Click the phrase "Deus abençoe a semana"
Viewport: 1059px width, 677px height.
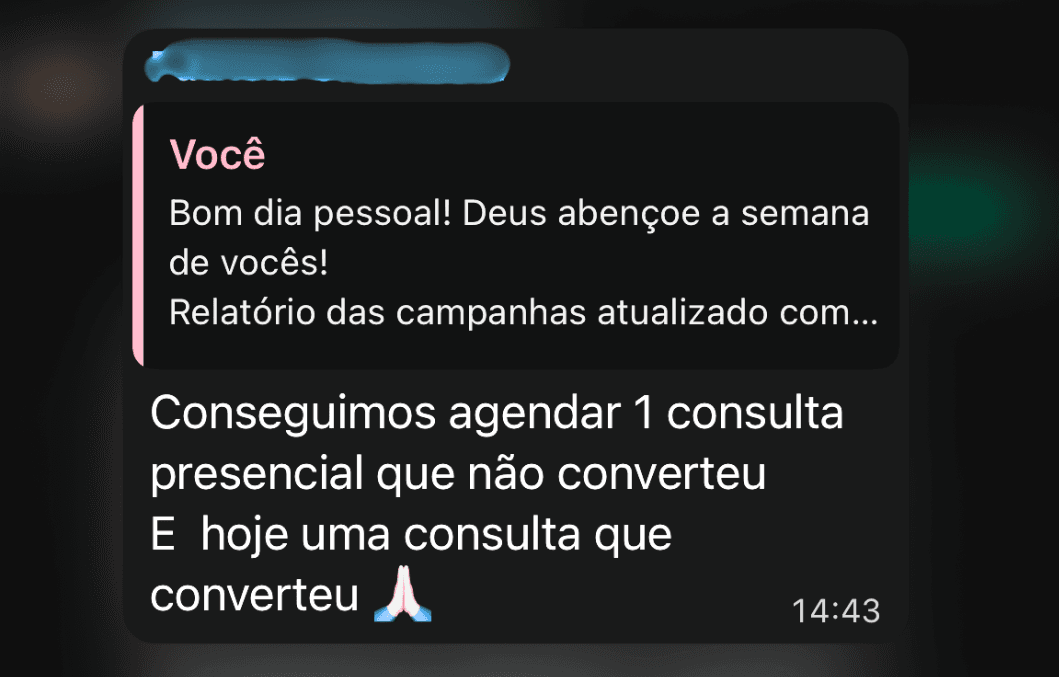tap(666, 214)
